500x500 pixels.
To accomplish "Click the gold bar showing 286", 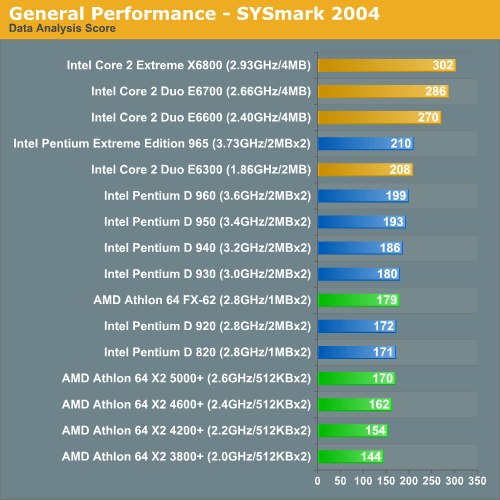I will click(x=383, y=91).
